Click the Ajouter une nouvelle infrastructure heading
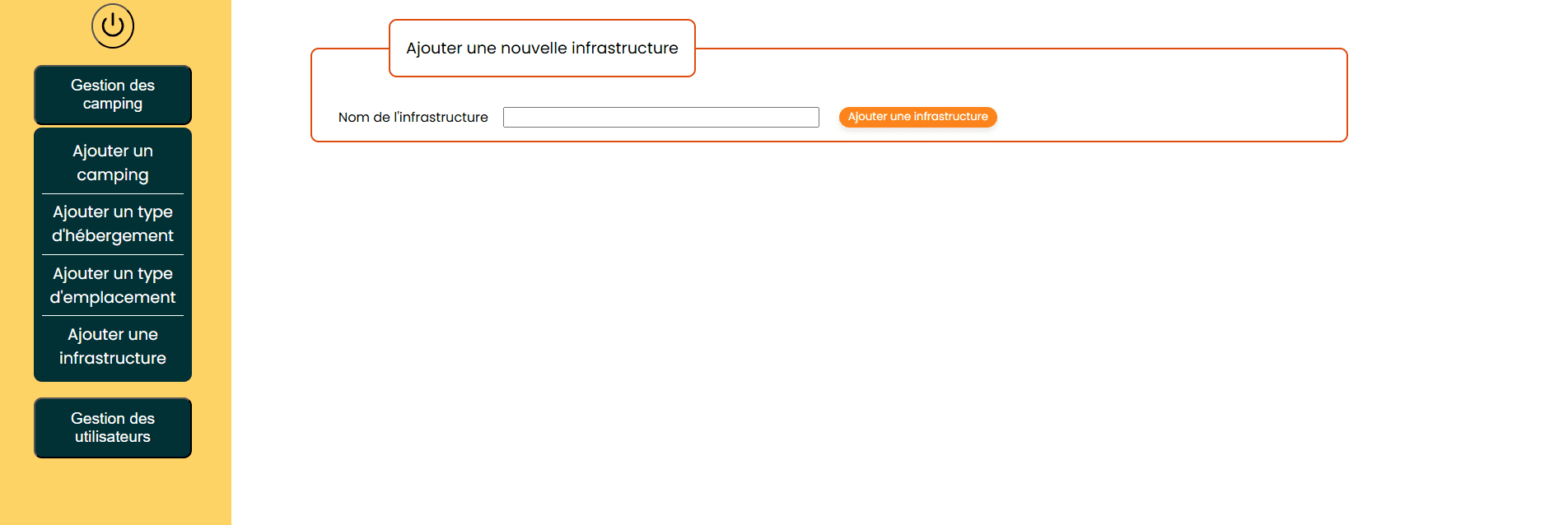Screen dimensions: 1568x525 [542, 48]
